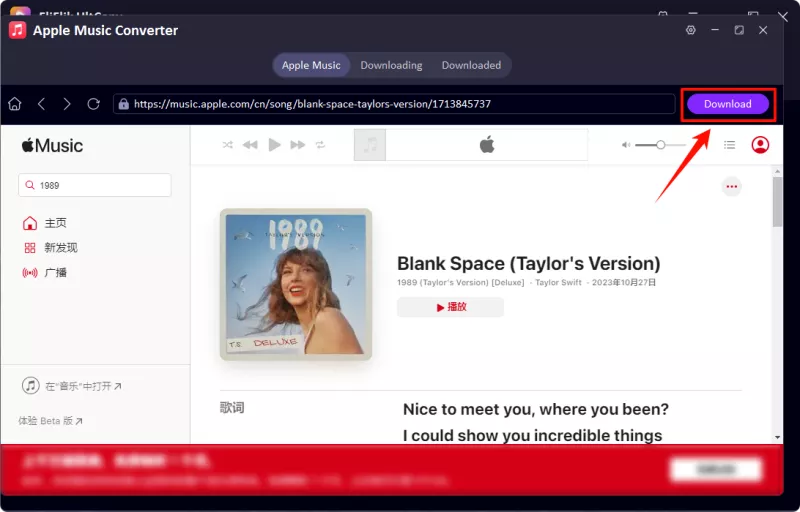
Task: Click the lock icon in the address bar
Action: click(x=123, y=104)
